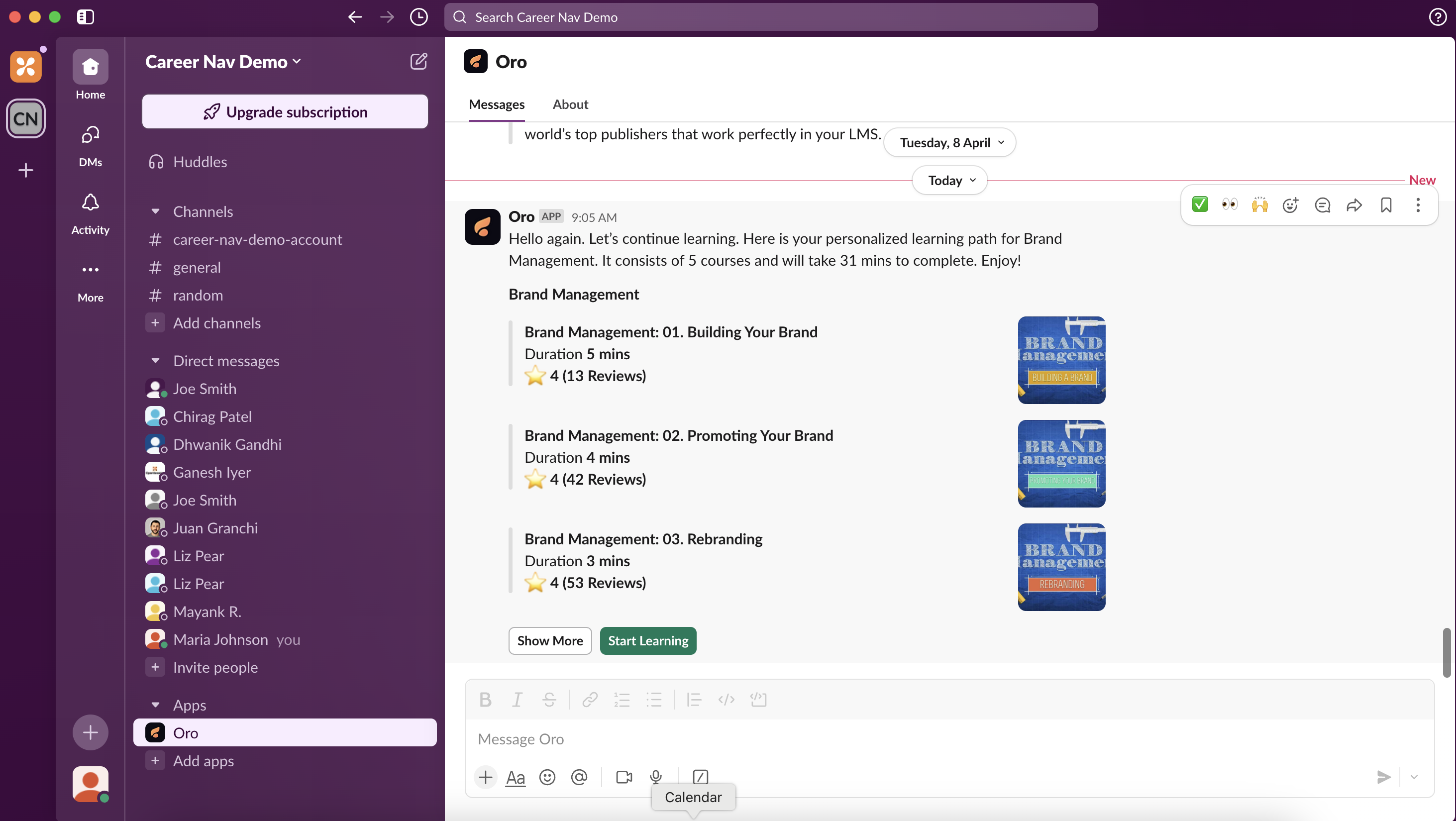Insert a blockquote

pos(694,700)
